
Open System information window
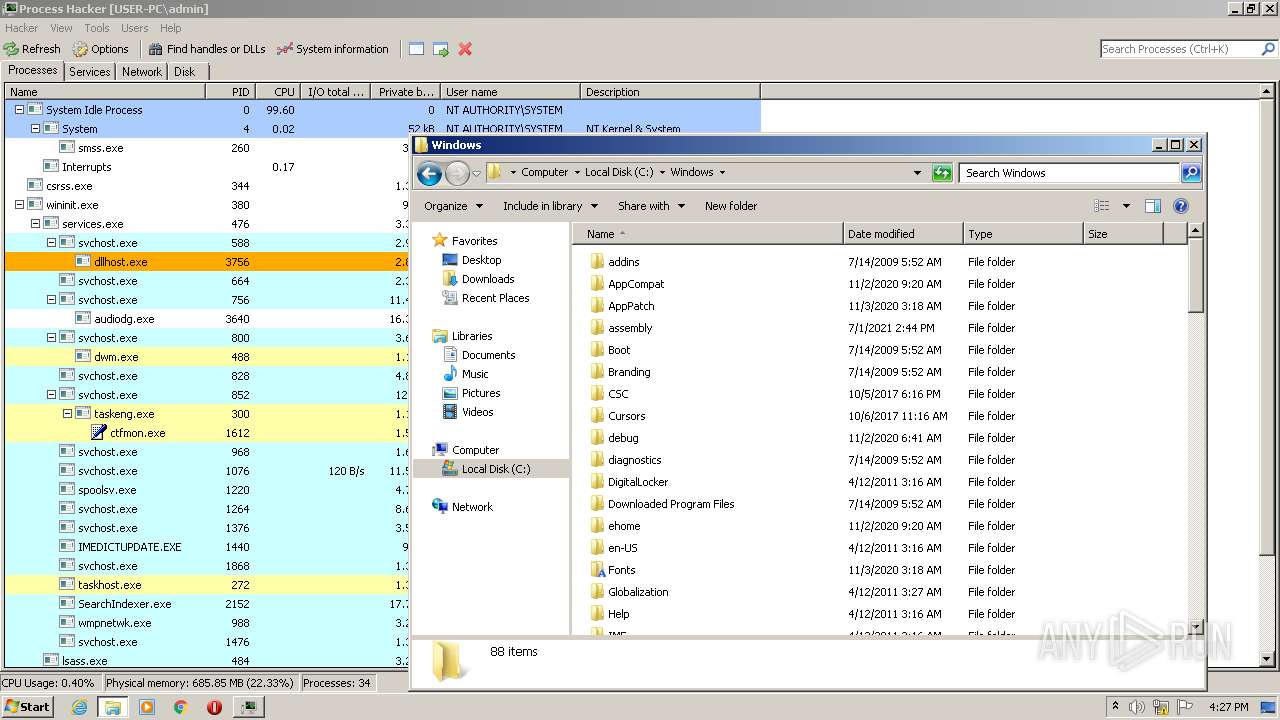click(x=332, y=49)
